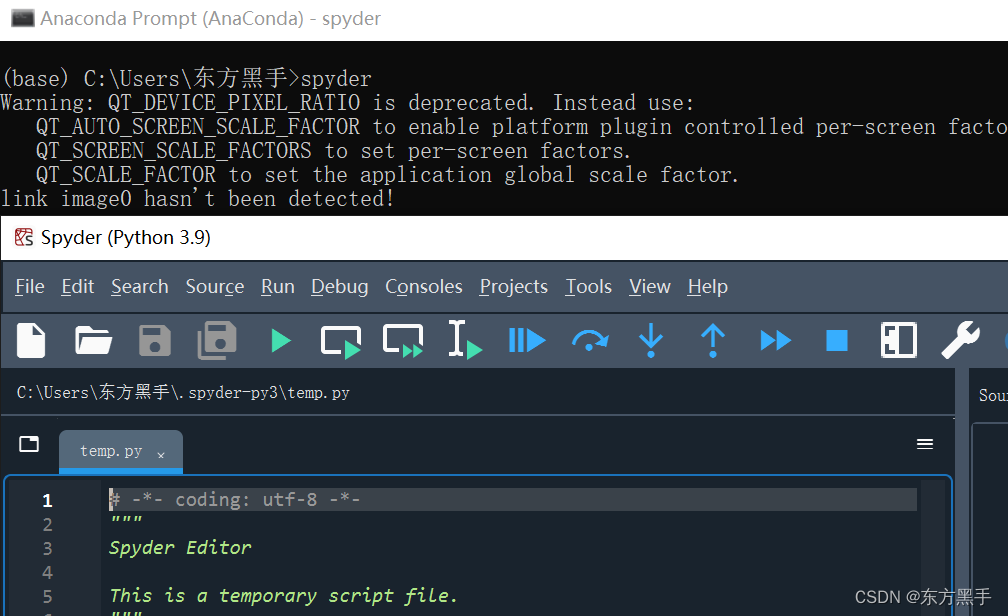This screenshot has width=1008, height=616.
Task: Click QT_SCALE_FACTOR line in Anaconda Prompt
Action: coord(387,174)
